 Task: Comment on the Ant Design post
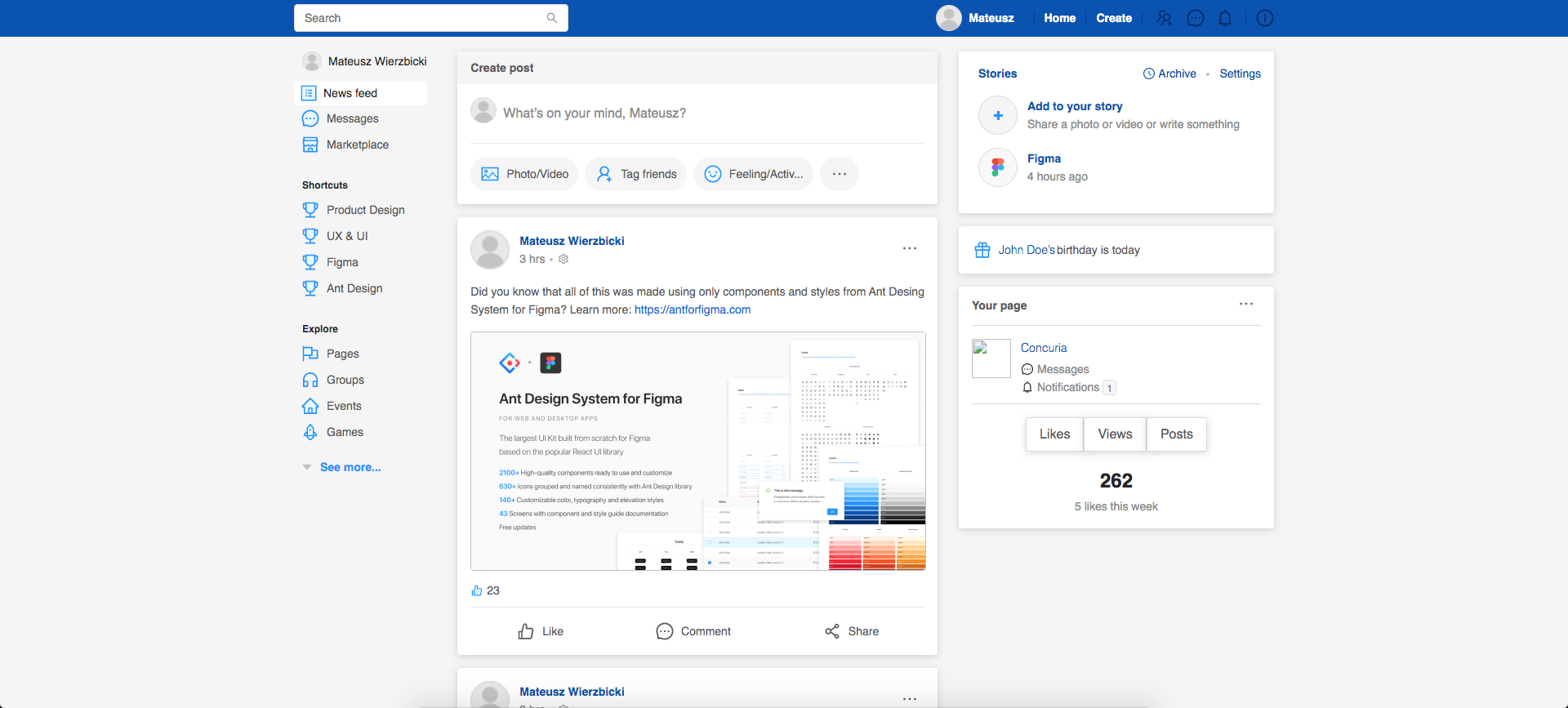point(693,631)
